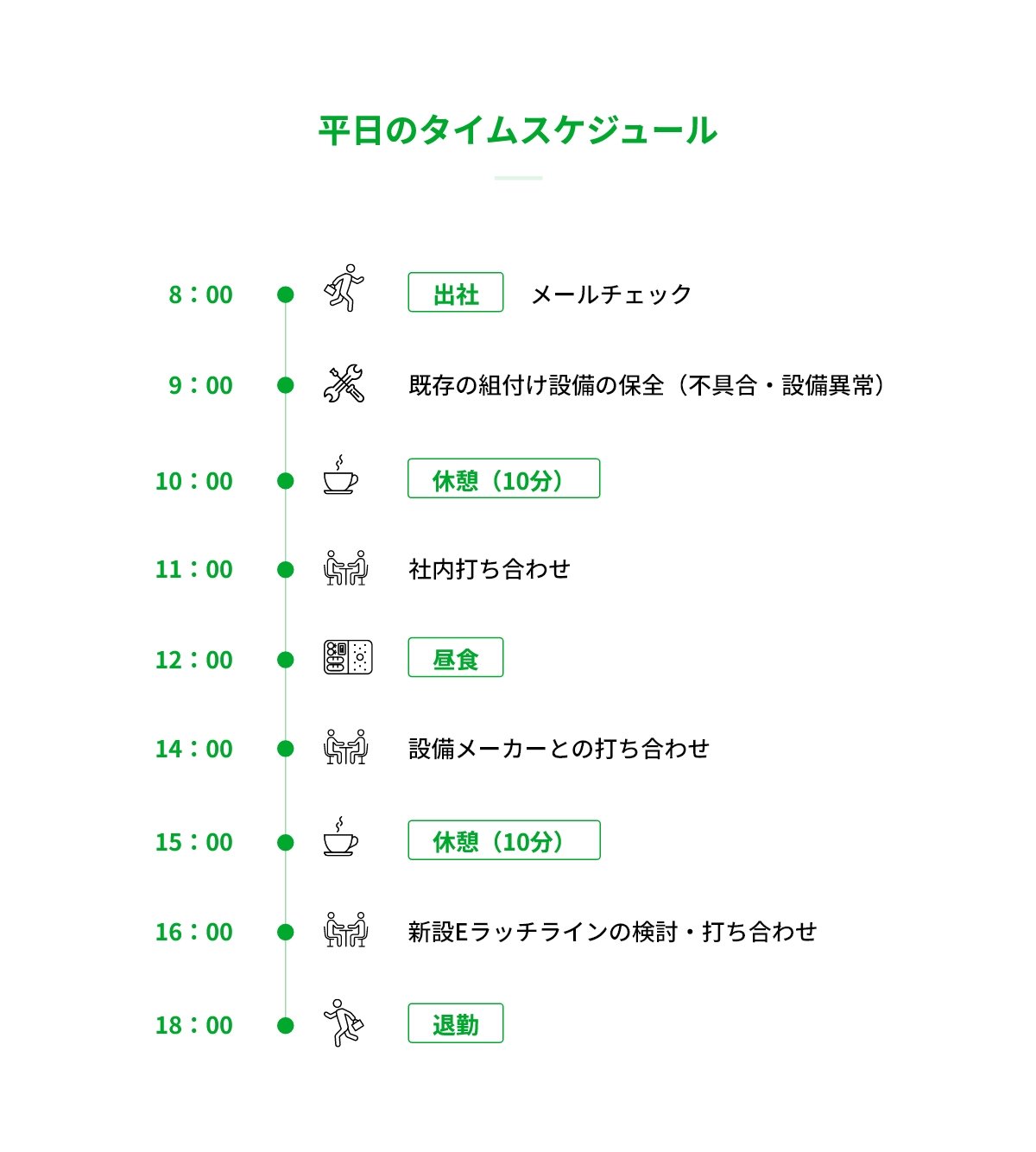Click the 退勤 label box
Image resolution: width=1036 pixels, height=1152 pixels.
click(456, 1023)
